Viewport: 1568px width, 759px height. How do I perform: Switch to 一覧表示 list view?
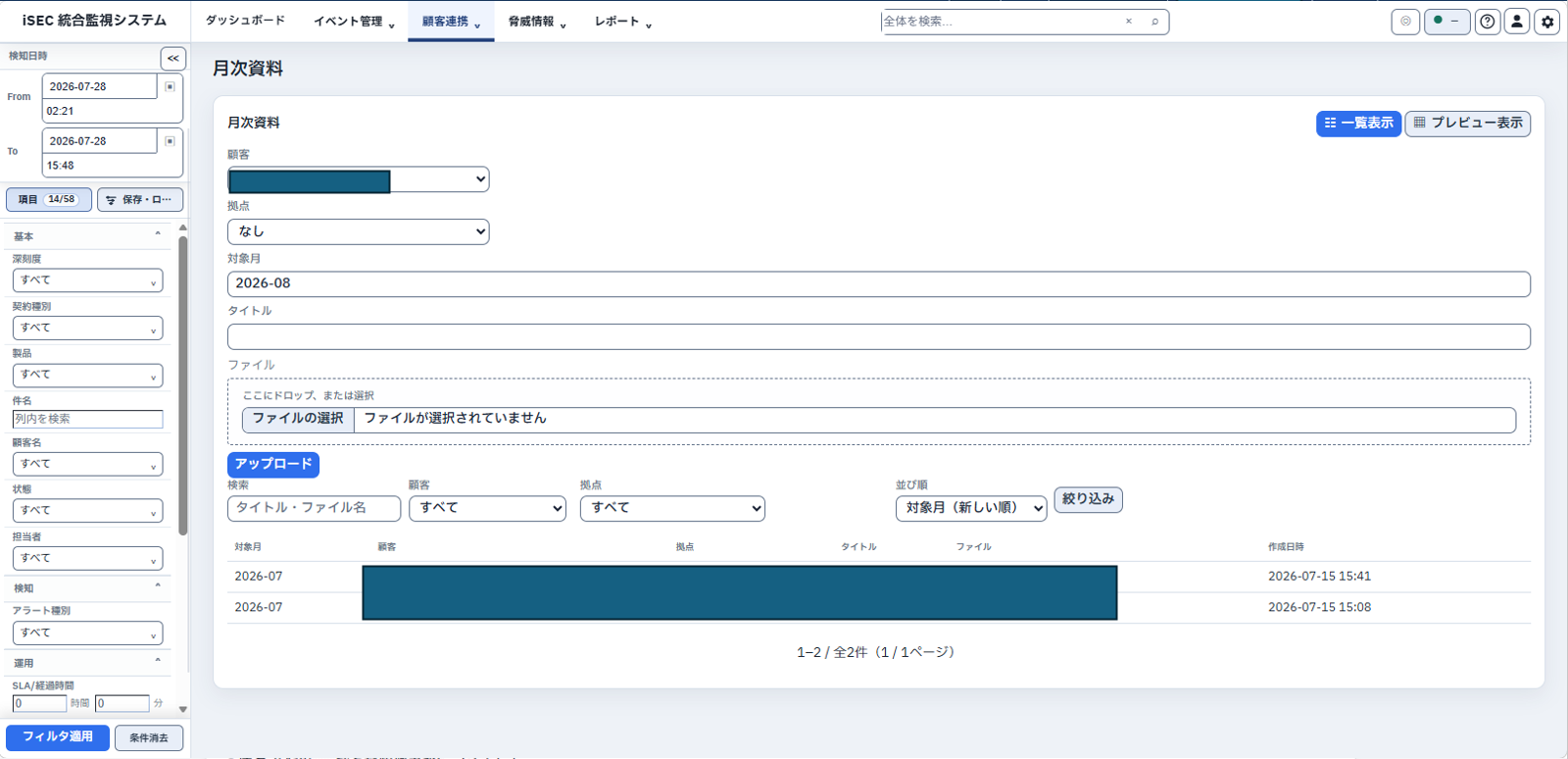(x=1358, y=124)
